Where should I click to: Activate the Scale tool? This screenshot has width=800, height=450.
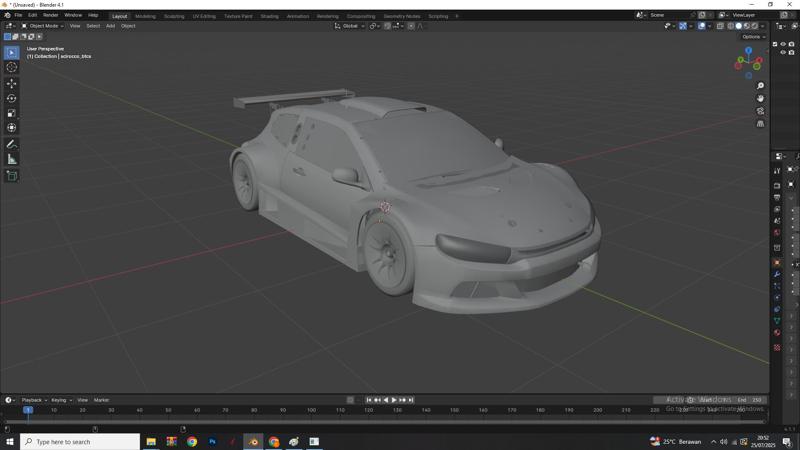(x=12, y=113)
